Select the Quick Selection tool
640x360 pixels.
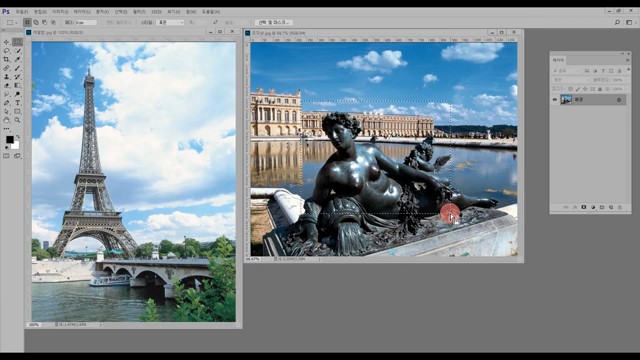tap(17, 51)
